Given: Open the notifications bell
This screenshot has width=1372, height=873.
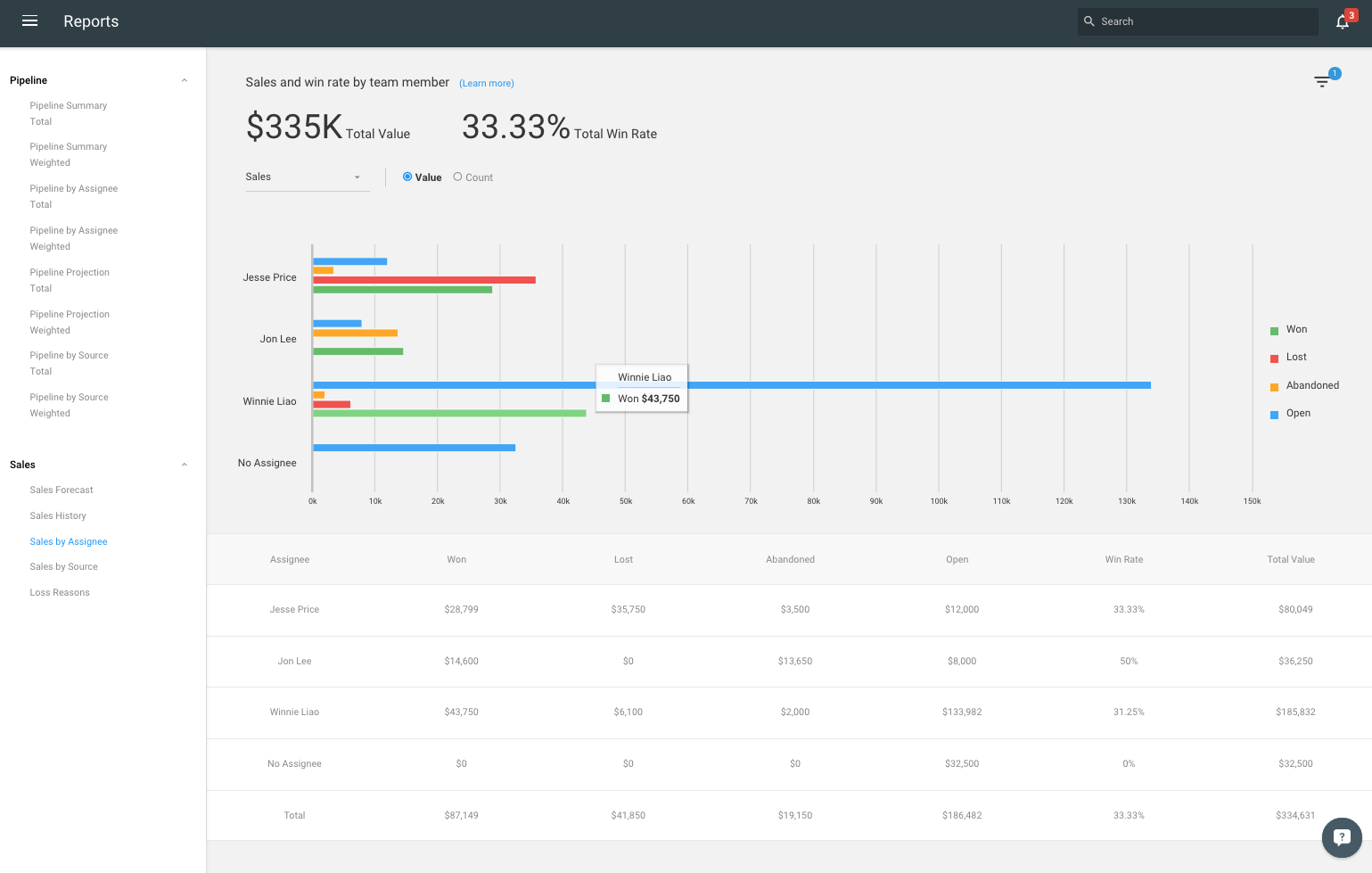Looking at the screenshot, I should point(1342,22).
